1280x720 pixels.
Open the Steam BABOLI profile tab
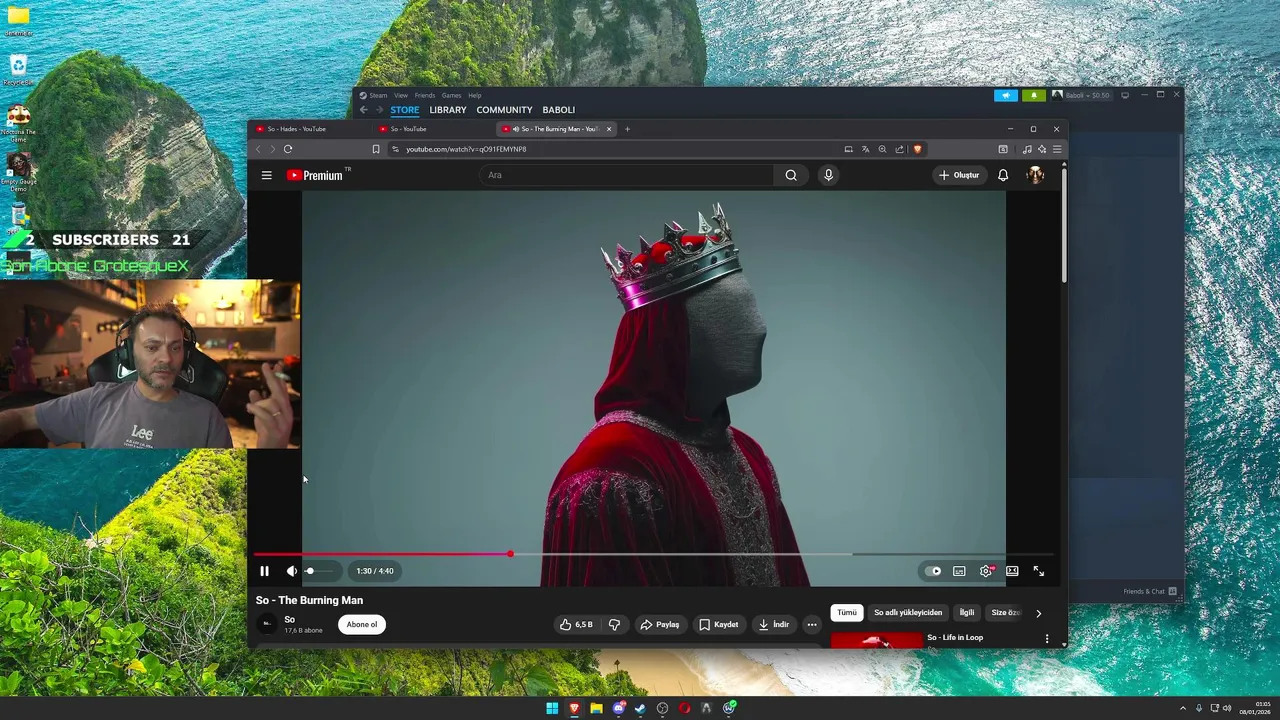[x=559, y=110]
